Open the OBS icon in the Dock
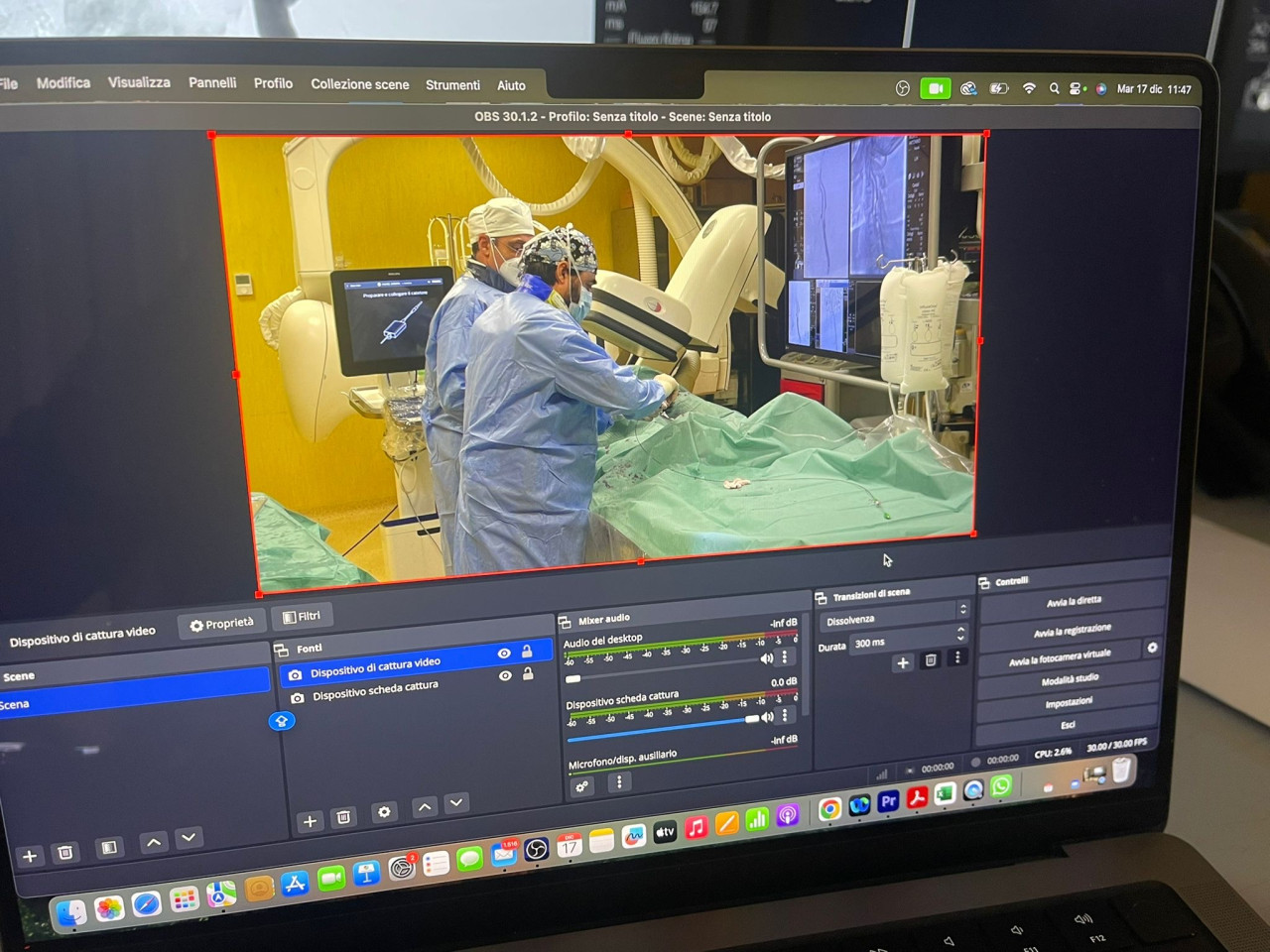The width and height of the screenshot is (1270, 952). [x=537, y=850]
